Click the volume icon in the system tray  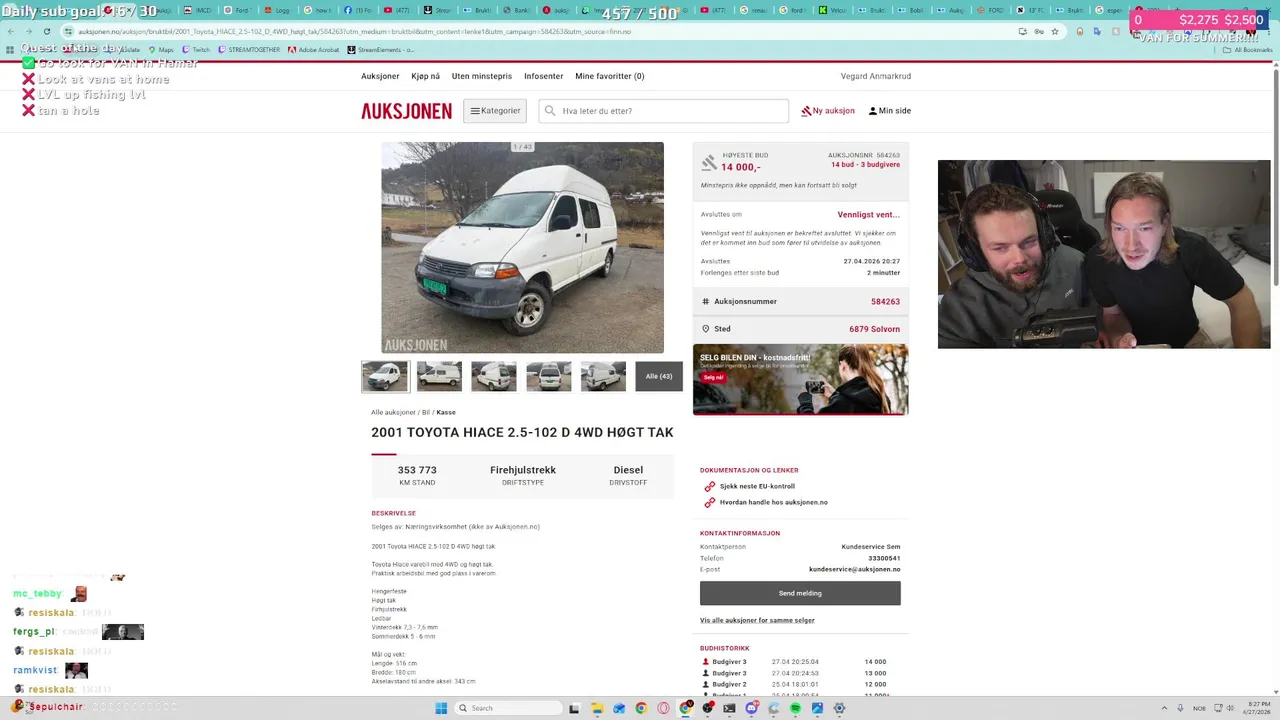coord(1230,708)
